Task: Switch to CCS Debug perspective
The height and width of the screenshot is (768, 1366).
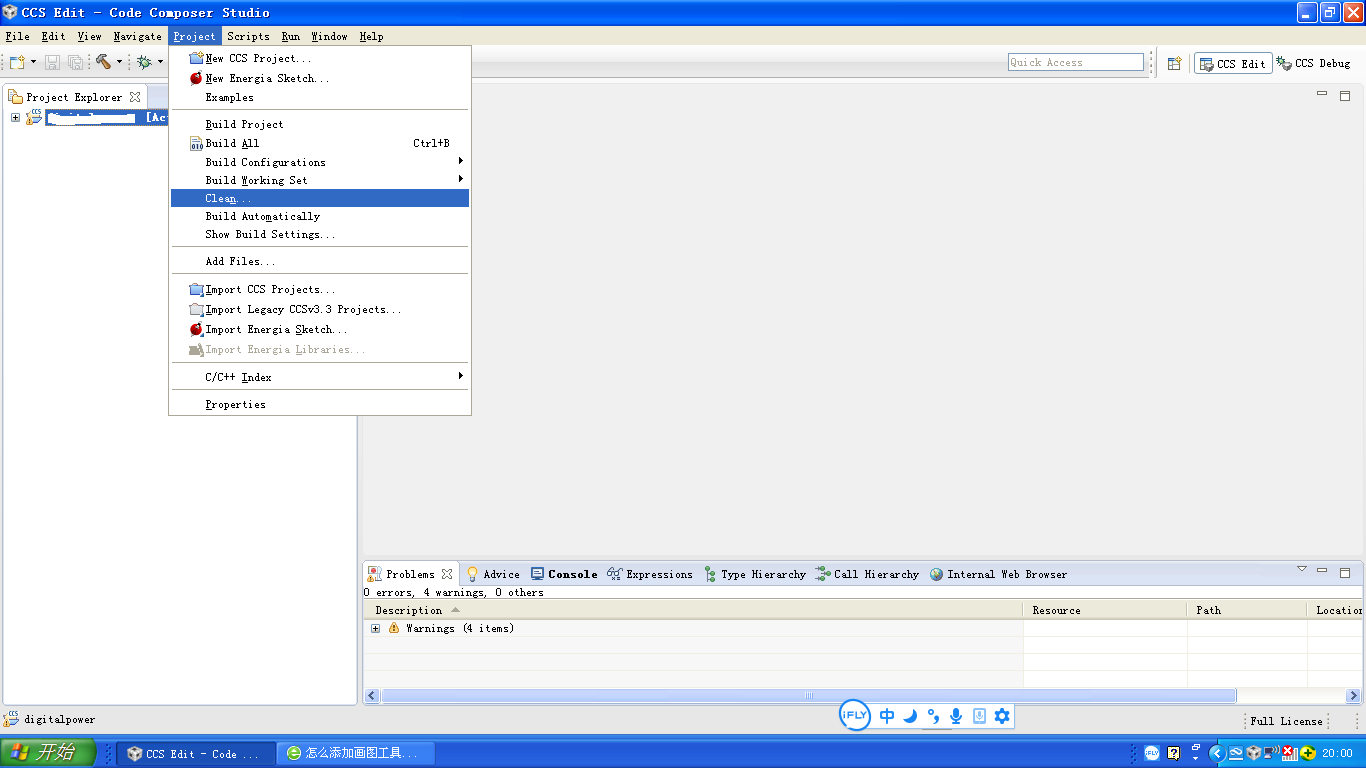Action: (1313, 63)
